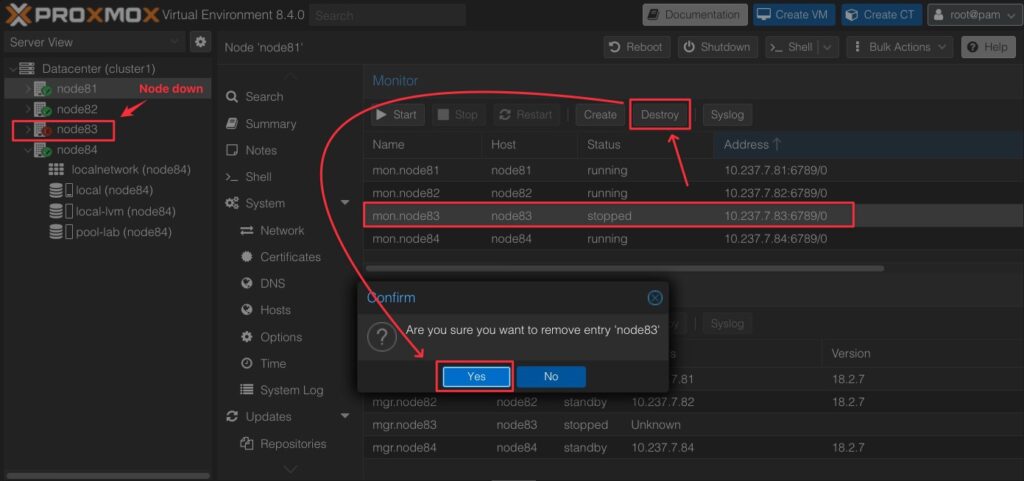Select the mon.node82 row
This screenshot has height=481, width=1024.
coord(694,193)
